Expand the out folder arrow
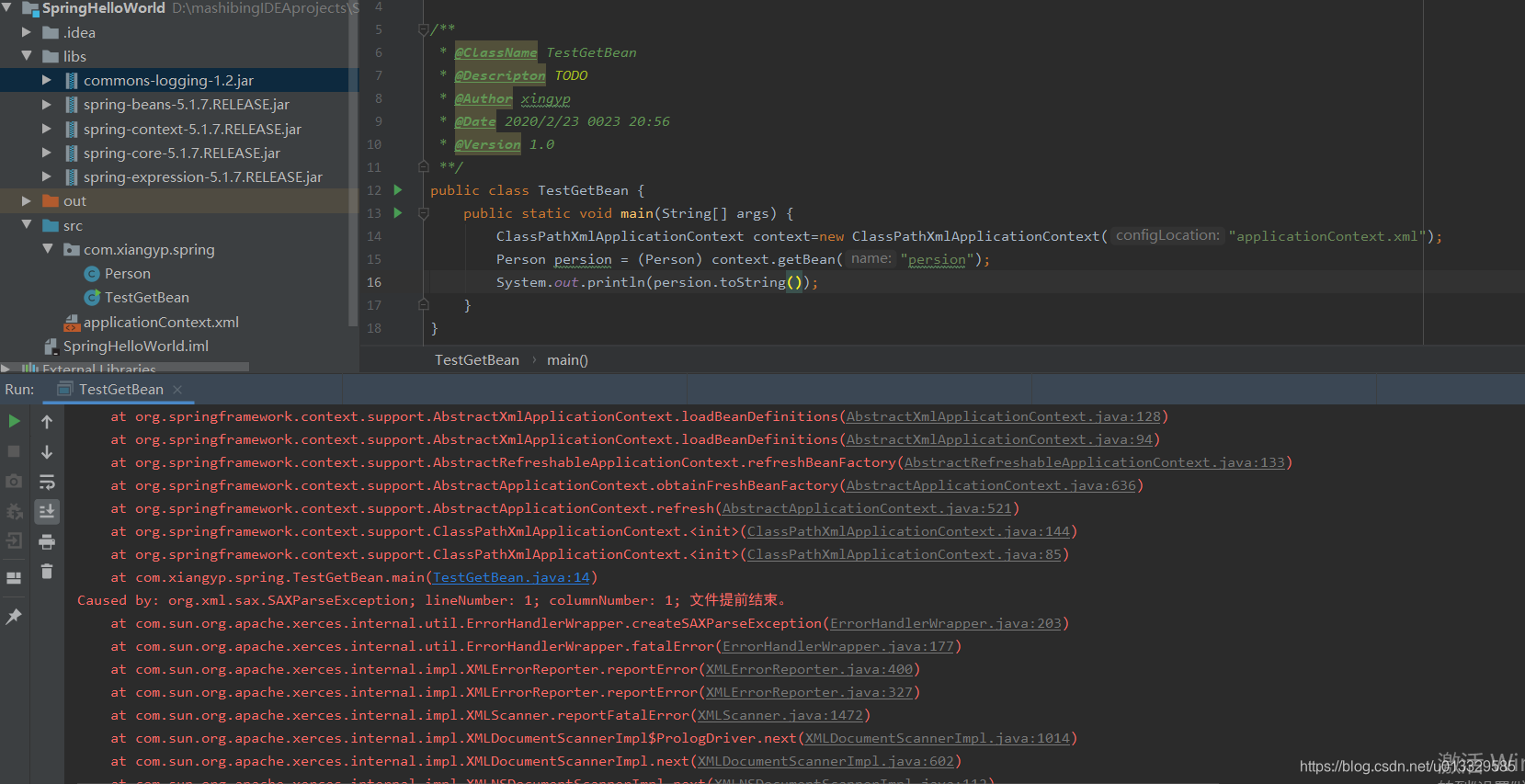 [x=27, y=200]
